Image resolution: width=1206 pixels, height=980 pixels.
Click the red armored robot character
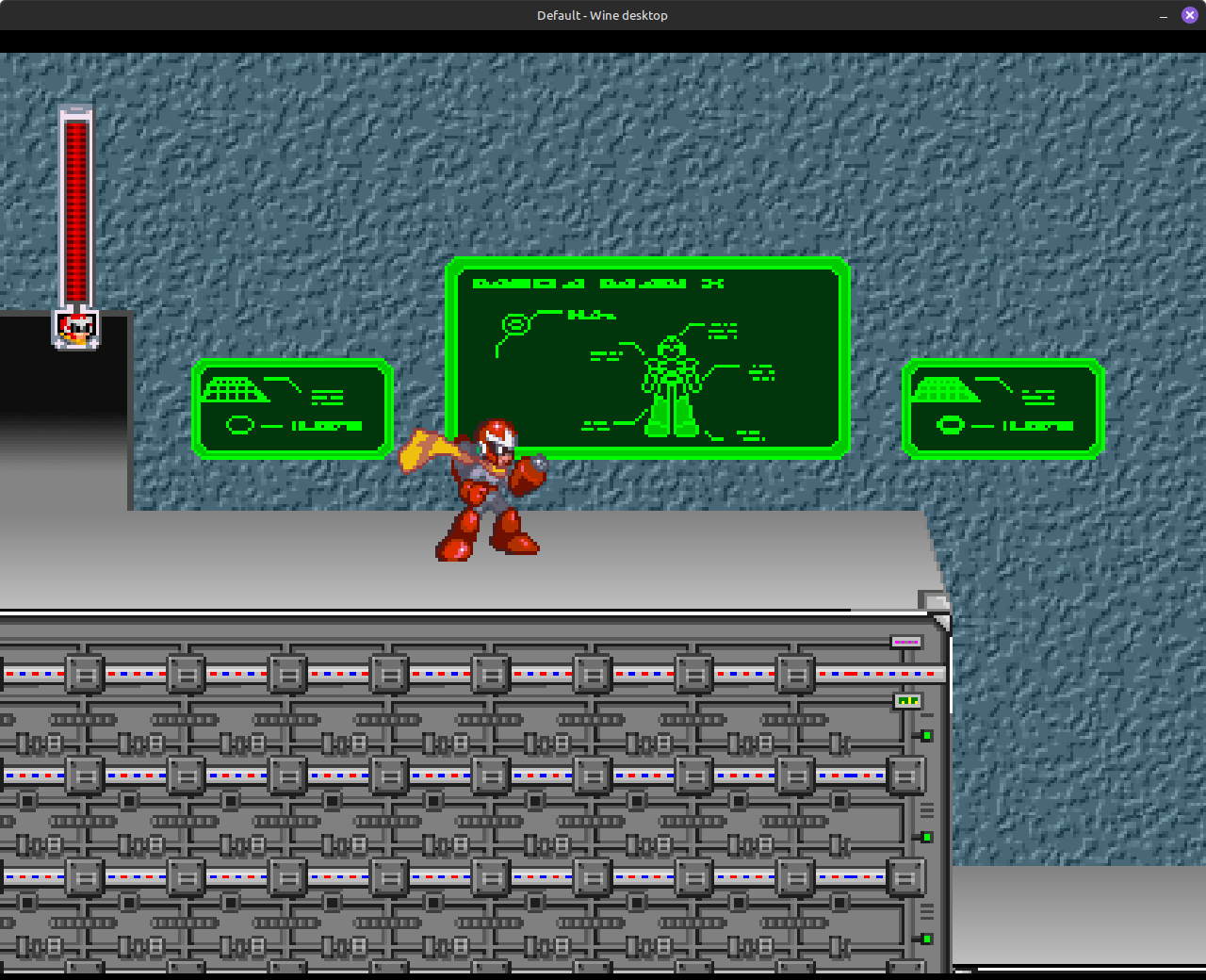point(474,490)
